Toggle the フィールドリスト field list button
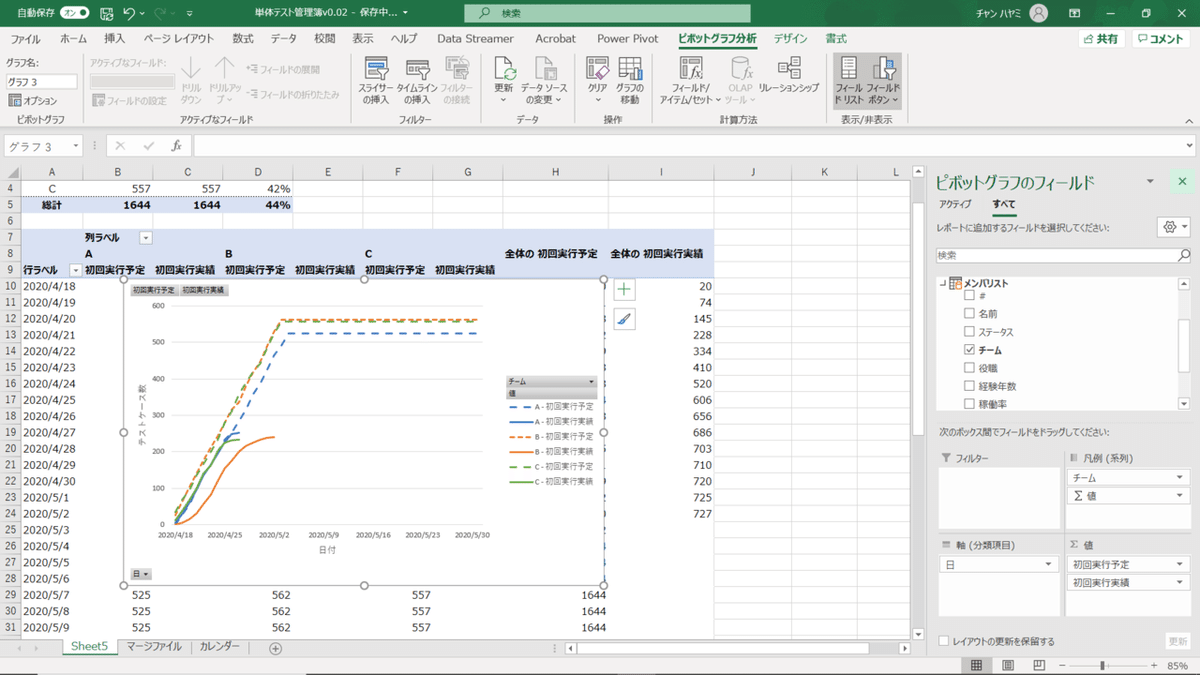 [848, 80]
